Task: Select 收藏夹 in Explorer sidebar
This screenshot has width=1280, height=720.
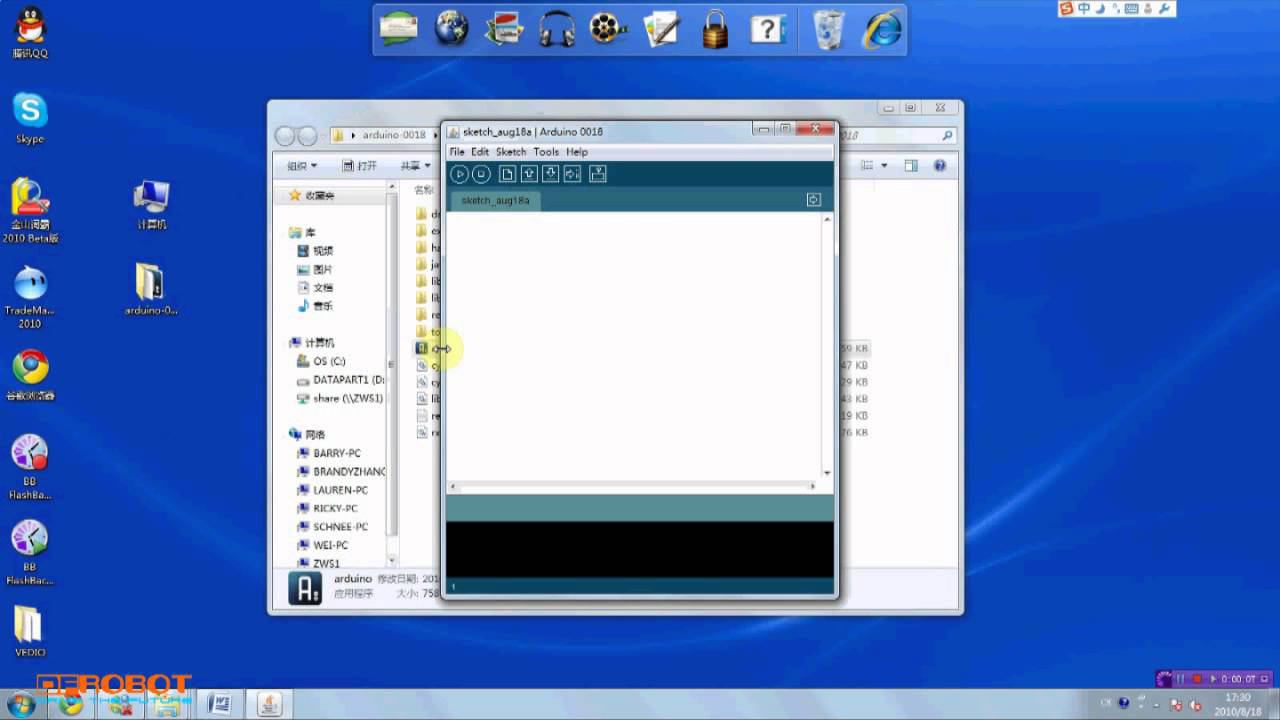Action: tap(311, 196)
